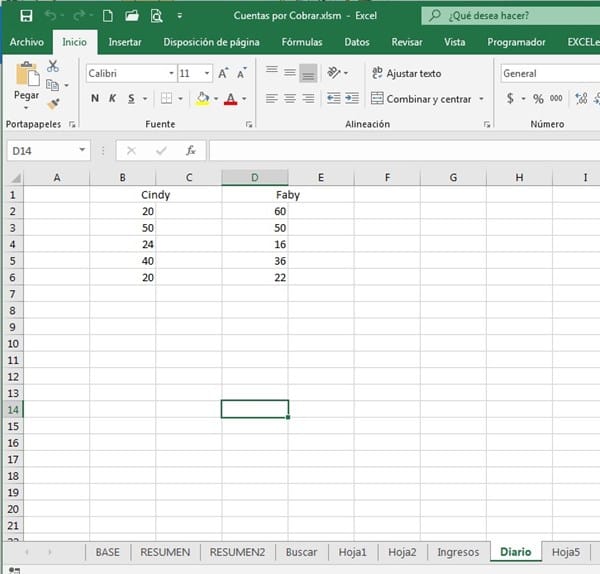The image size is (600, 574).
Task: Select the Format Painter brush
Action: coord(53,104)
